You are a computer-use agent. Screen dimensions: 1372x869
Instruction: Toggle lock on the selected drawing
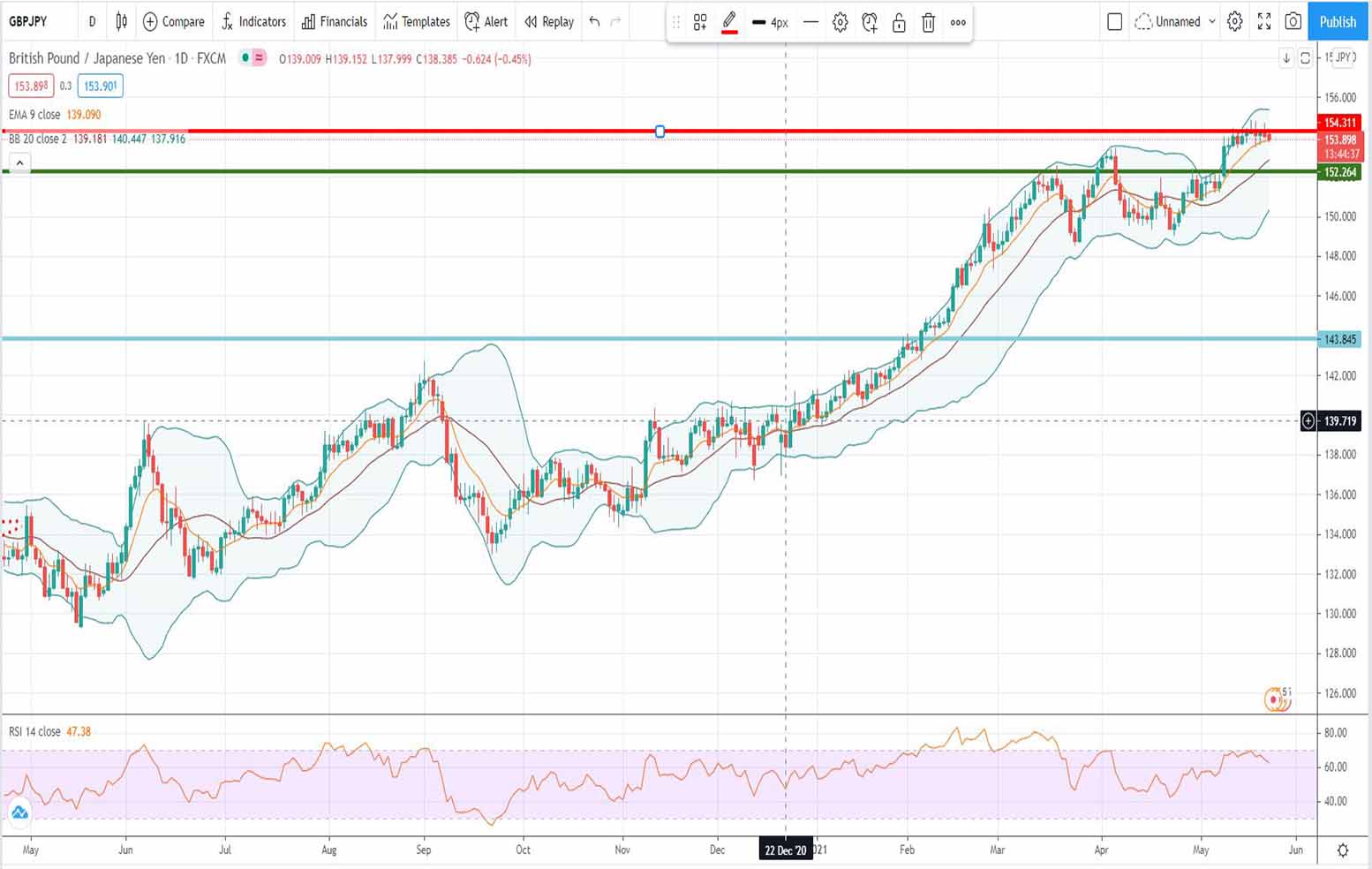click(899, 23)
